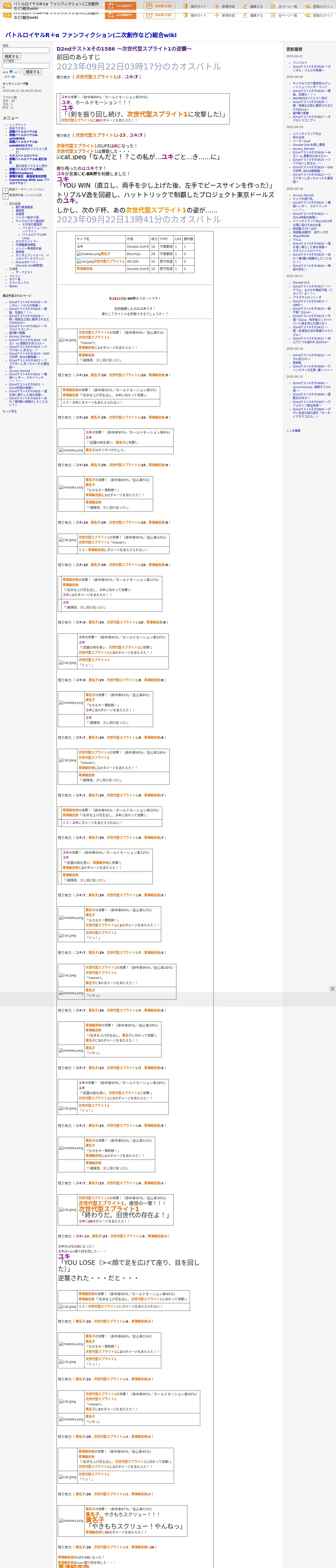Click the large blue site title heading
The image size is (336, 1568).
coord(91,35)
